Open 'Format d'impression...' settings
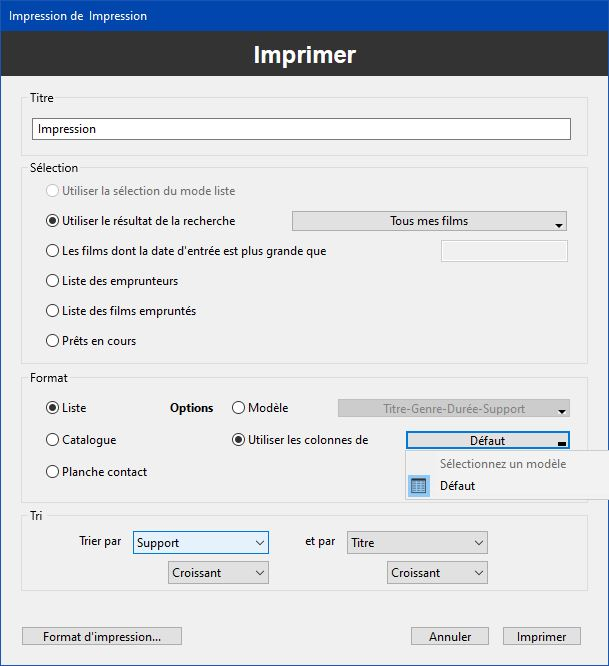609x666 pixels. pos(102,636)
